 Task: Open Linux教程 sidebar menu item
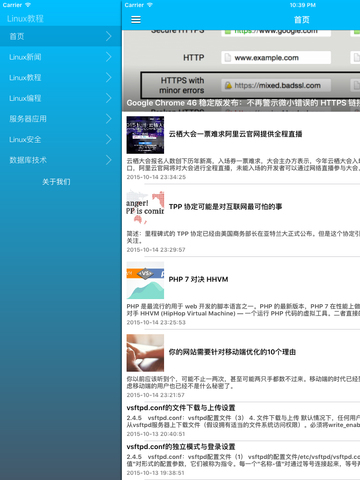click(x=61, y=78)
